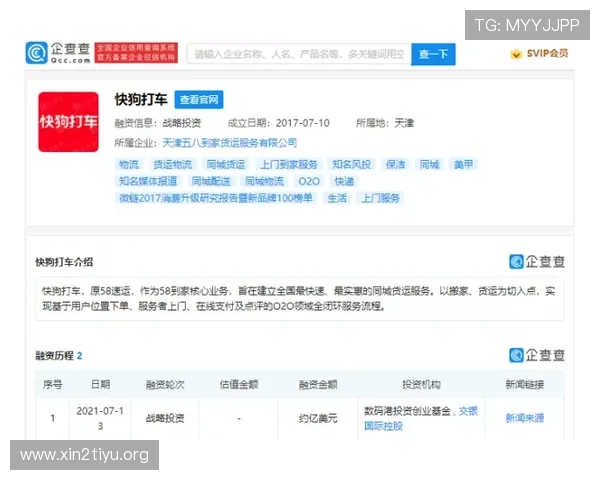This screenshot has height=480, width=600.
Task: Click 所属地 天津 text
Action: point(385,123)
